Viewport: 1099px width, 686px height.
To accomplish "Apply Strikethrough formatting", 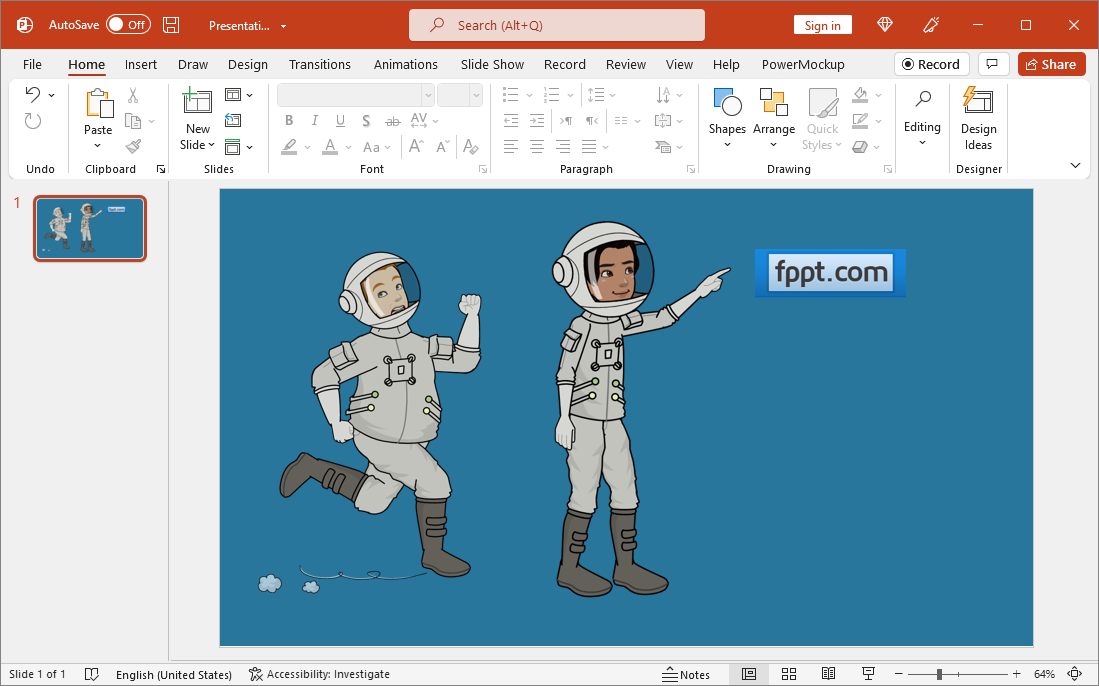I will [392, 121].
